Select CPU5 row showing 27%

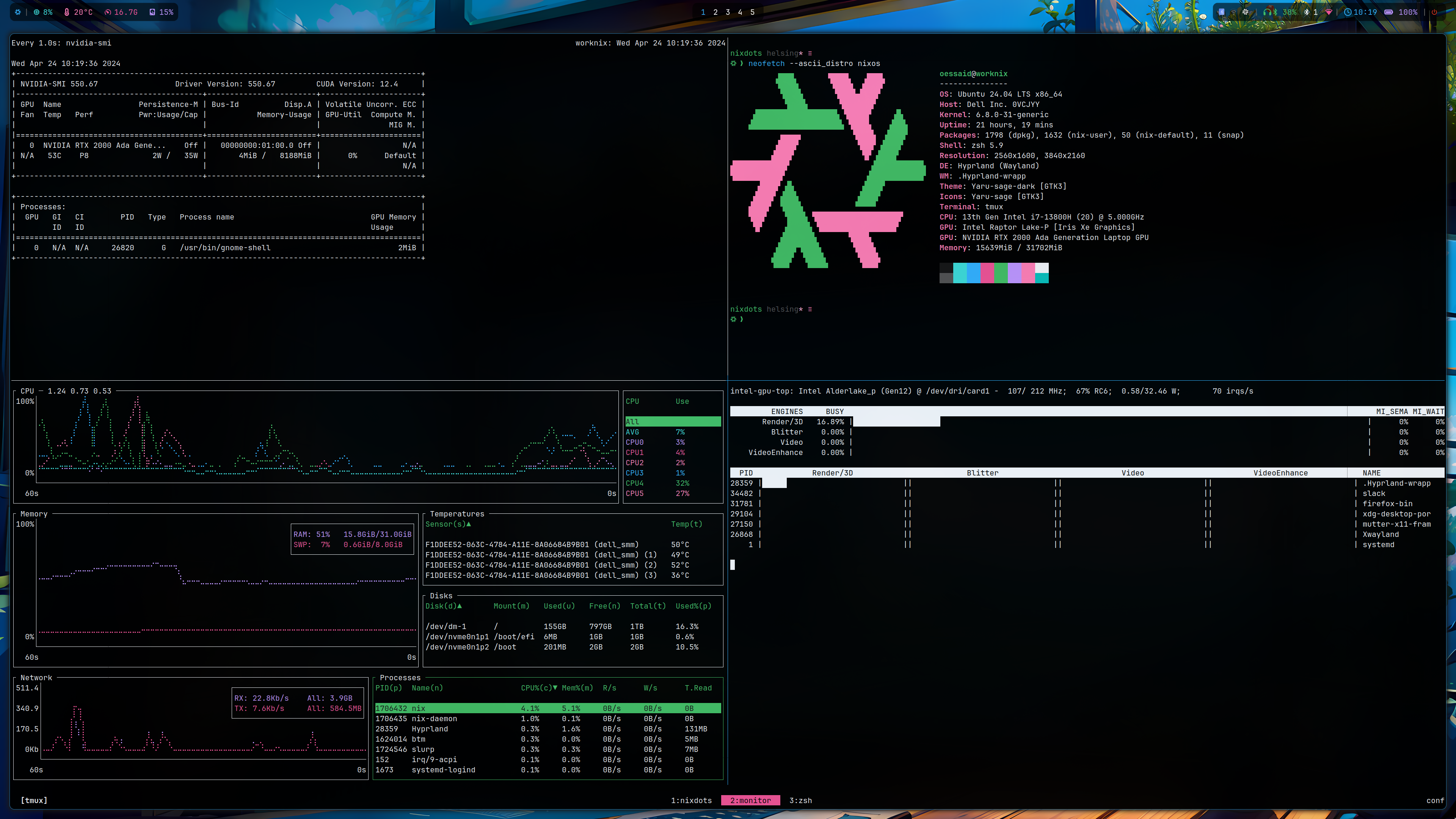click(x=673, y=493)
